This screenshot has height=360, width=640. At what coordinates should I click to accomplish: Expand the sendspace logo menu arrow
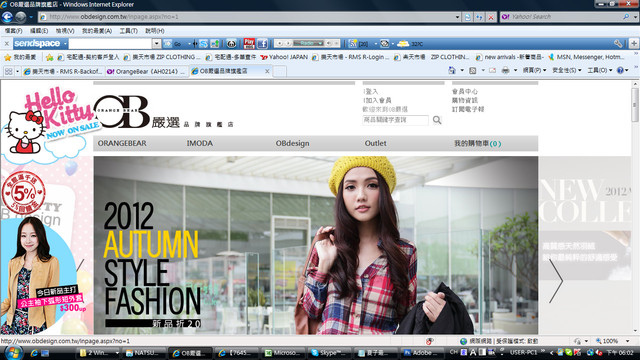pos(65,44)
